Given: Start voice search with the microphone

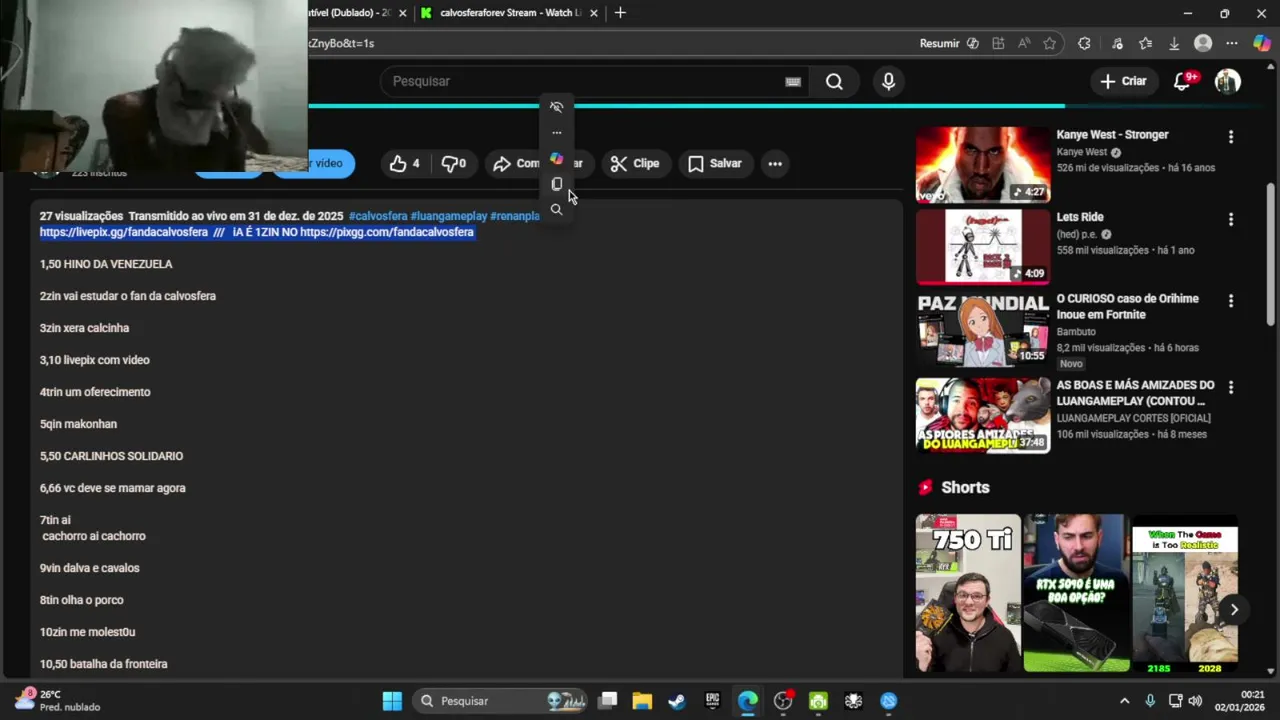Looking at the screenshot, I should [888, 82].
